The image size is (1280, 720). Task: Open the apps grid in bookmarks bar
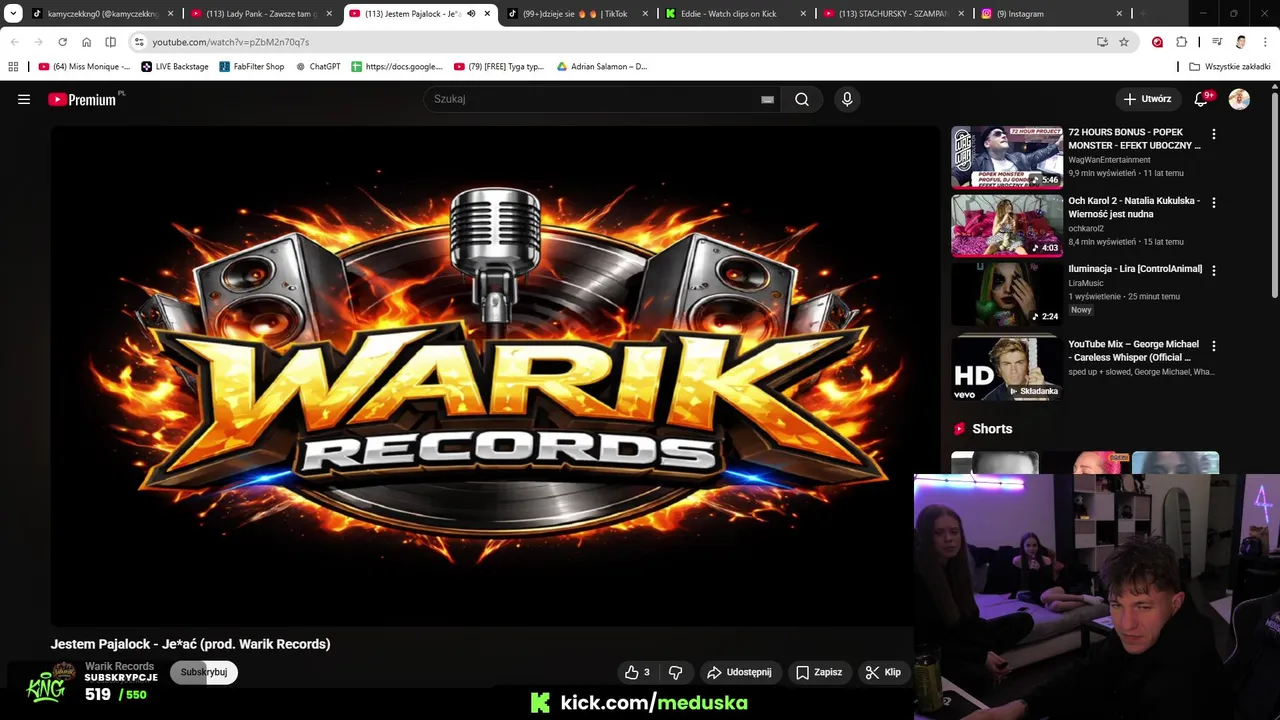tap(13, 67)
